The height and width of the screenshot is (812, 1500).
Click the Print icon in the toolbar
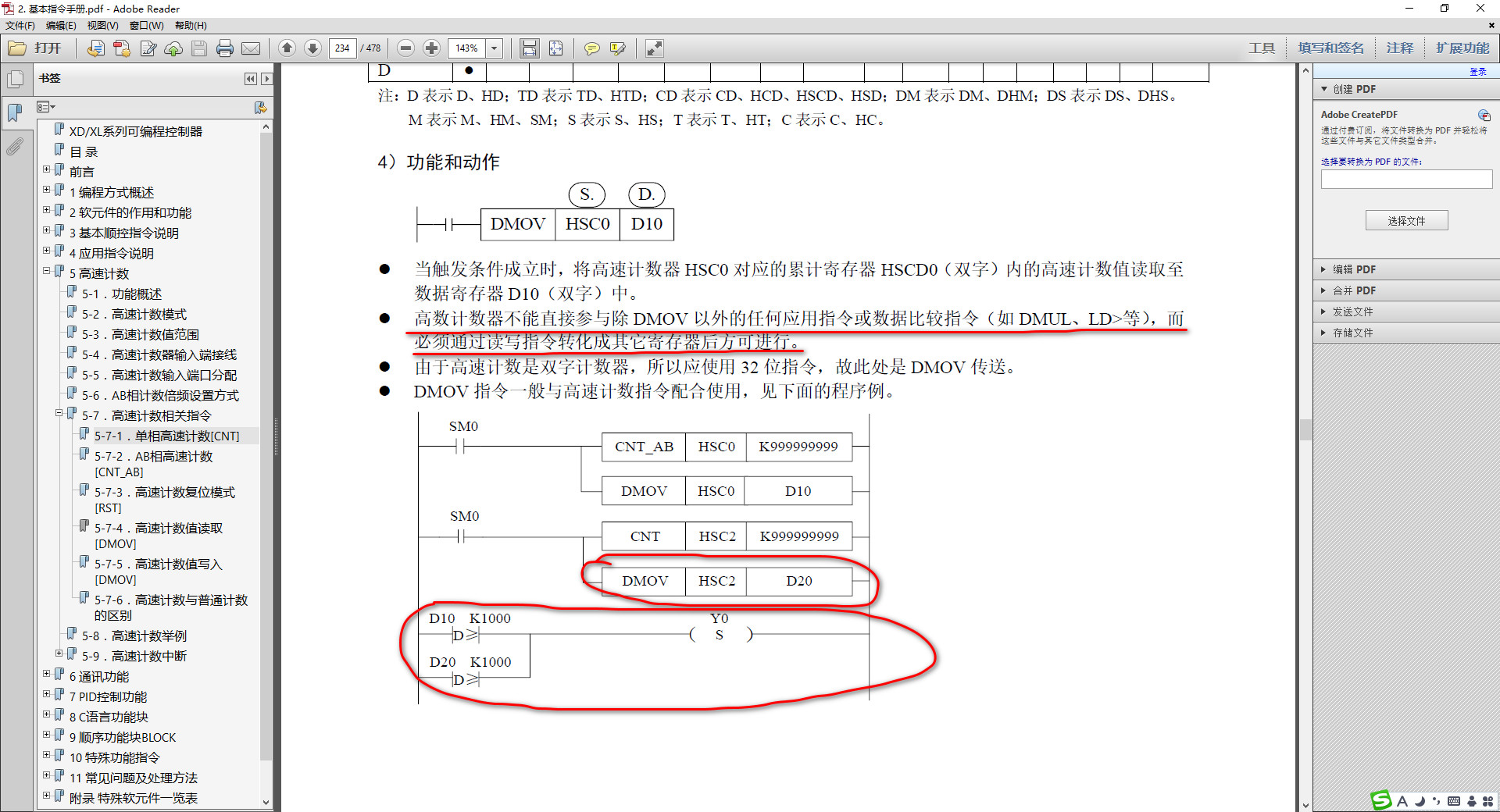(x=225, y=48)
